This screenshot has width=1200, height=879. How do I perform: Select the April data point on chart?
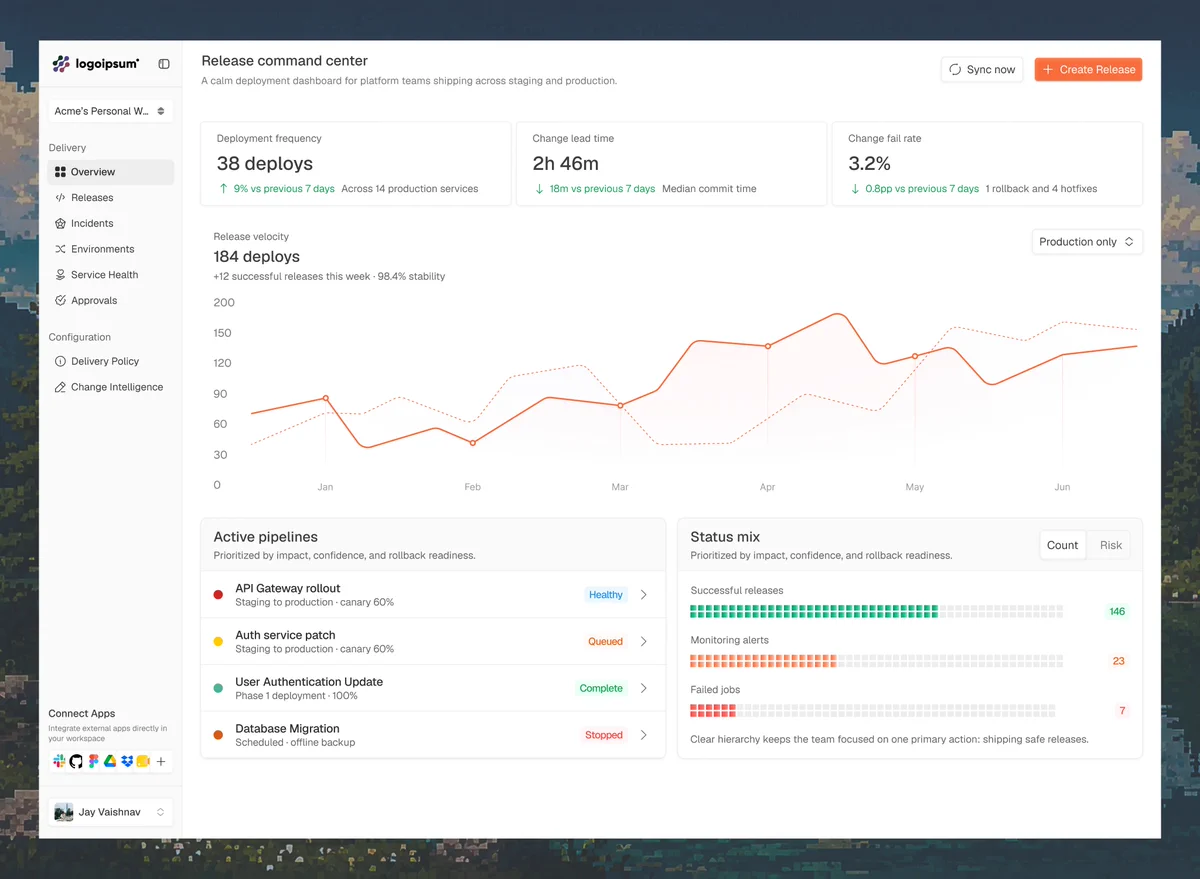768,346
